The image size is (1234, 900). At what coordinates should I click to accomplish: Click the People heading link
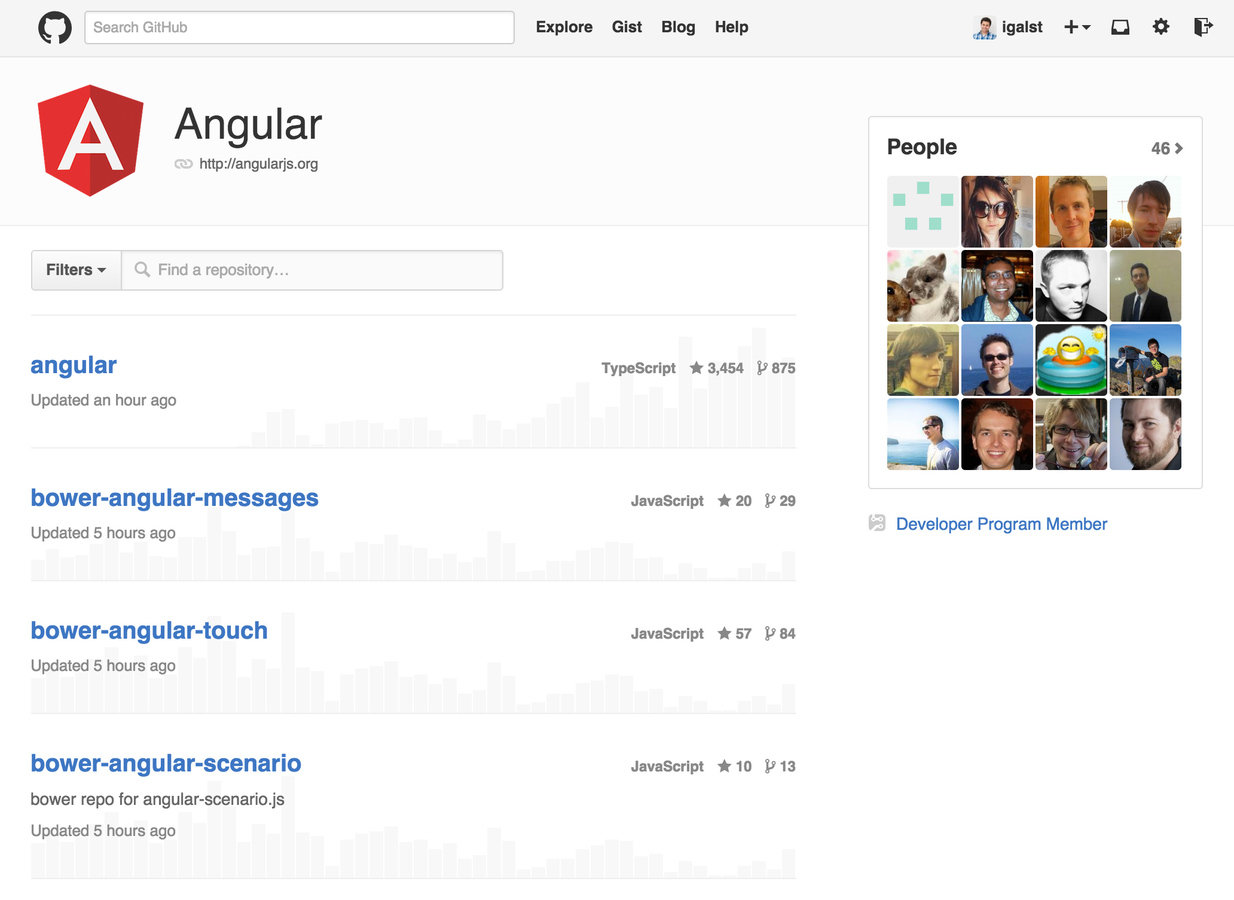tap(922, 147)
